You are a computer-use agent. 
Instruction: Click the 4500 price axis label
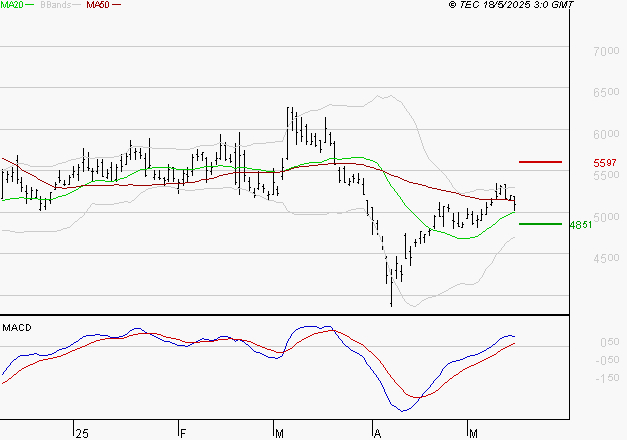pos(606,258)
